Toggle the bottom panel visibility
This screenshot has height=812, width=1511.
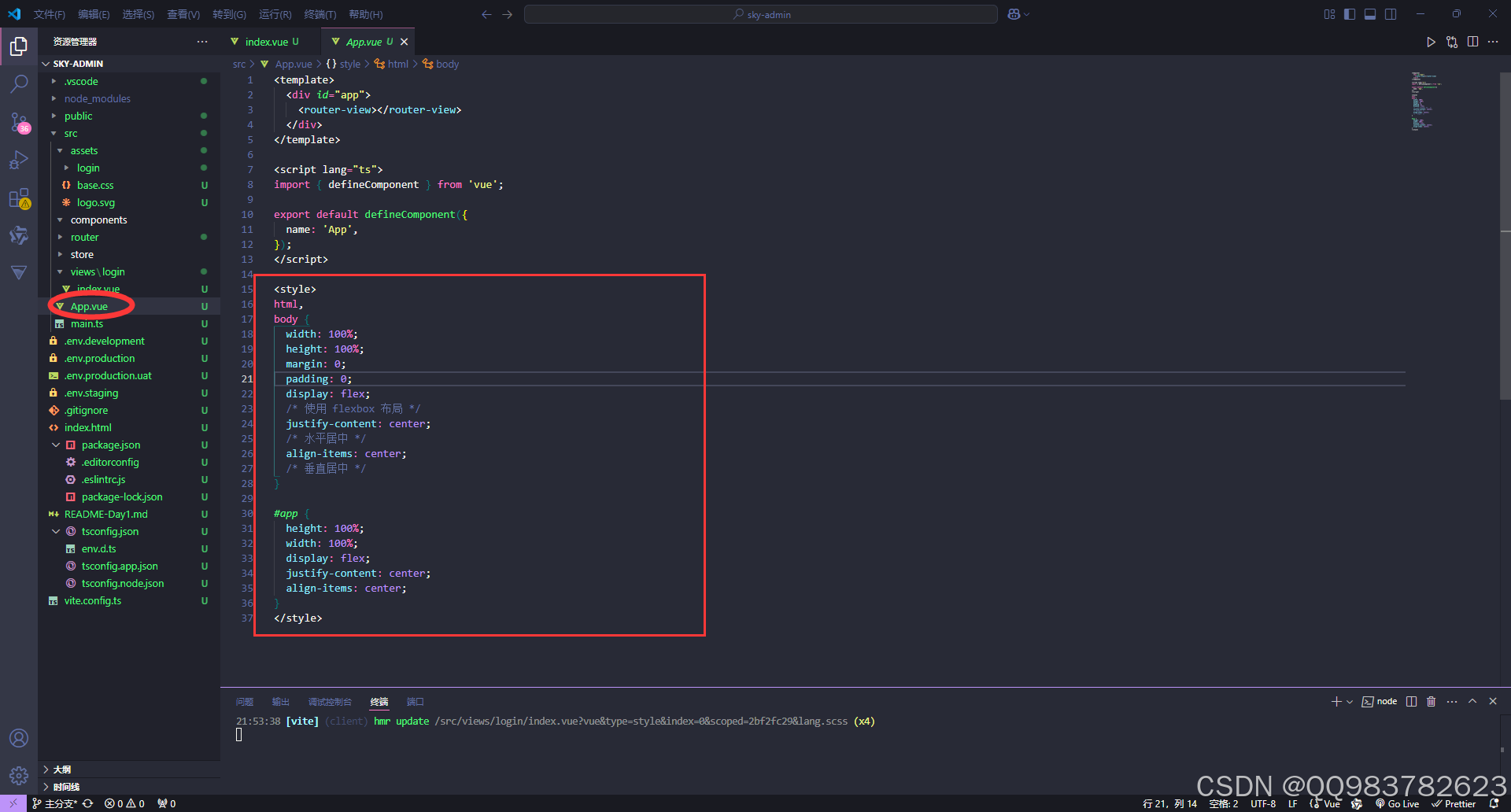1370,14
